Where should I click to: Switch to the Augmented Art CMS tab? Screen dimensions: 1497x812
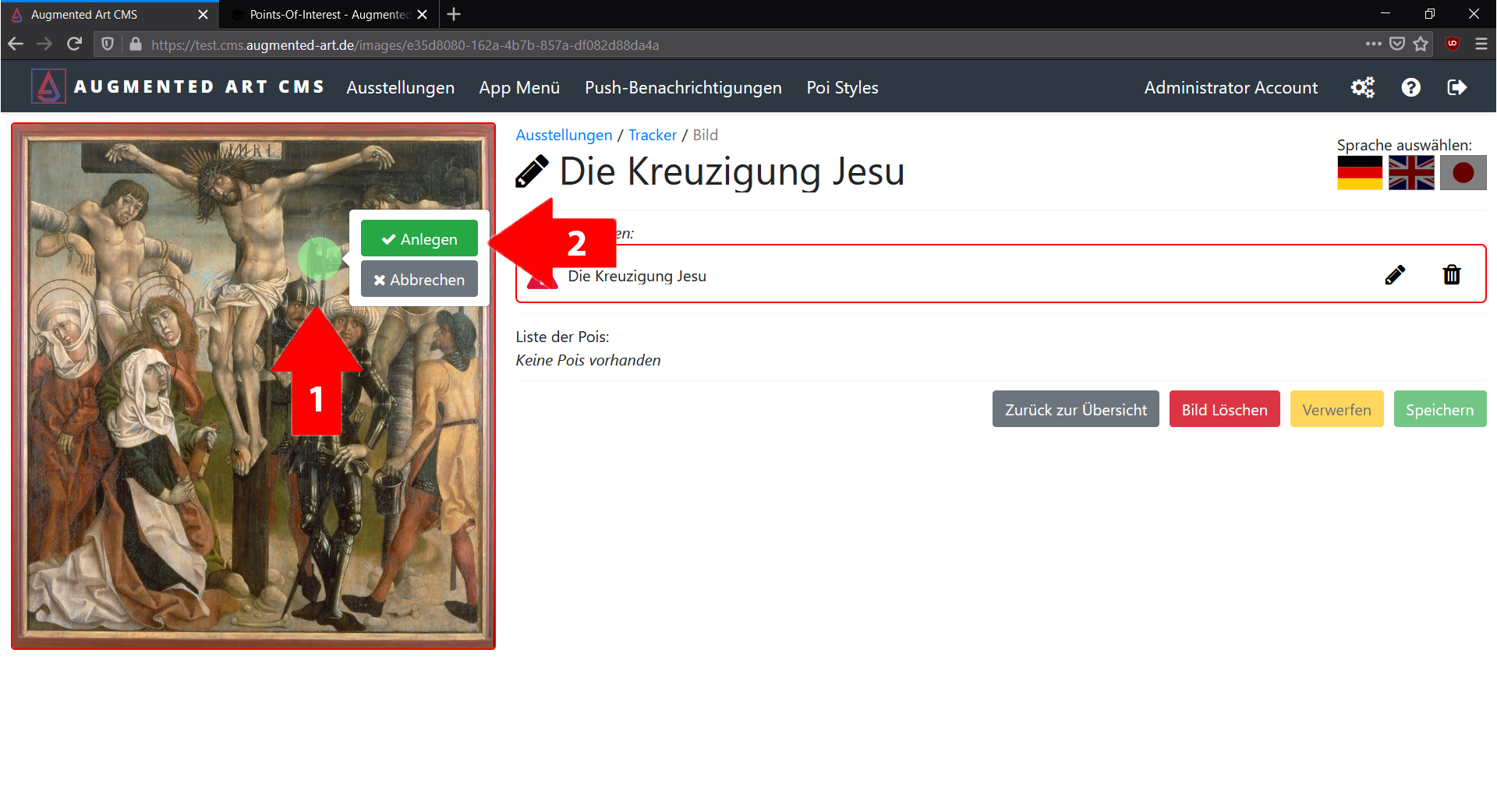click(109, 14)
